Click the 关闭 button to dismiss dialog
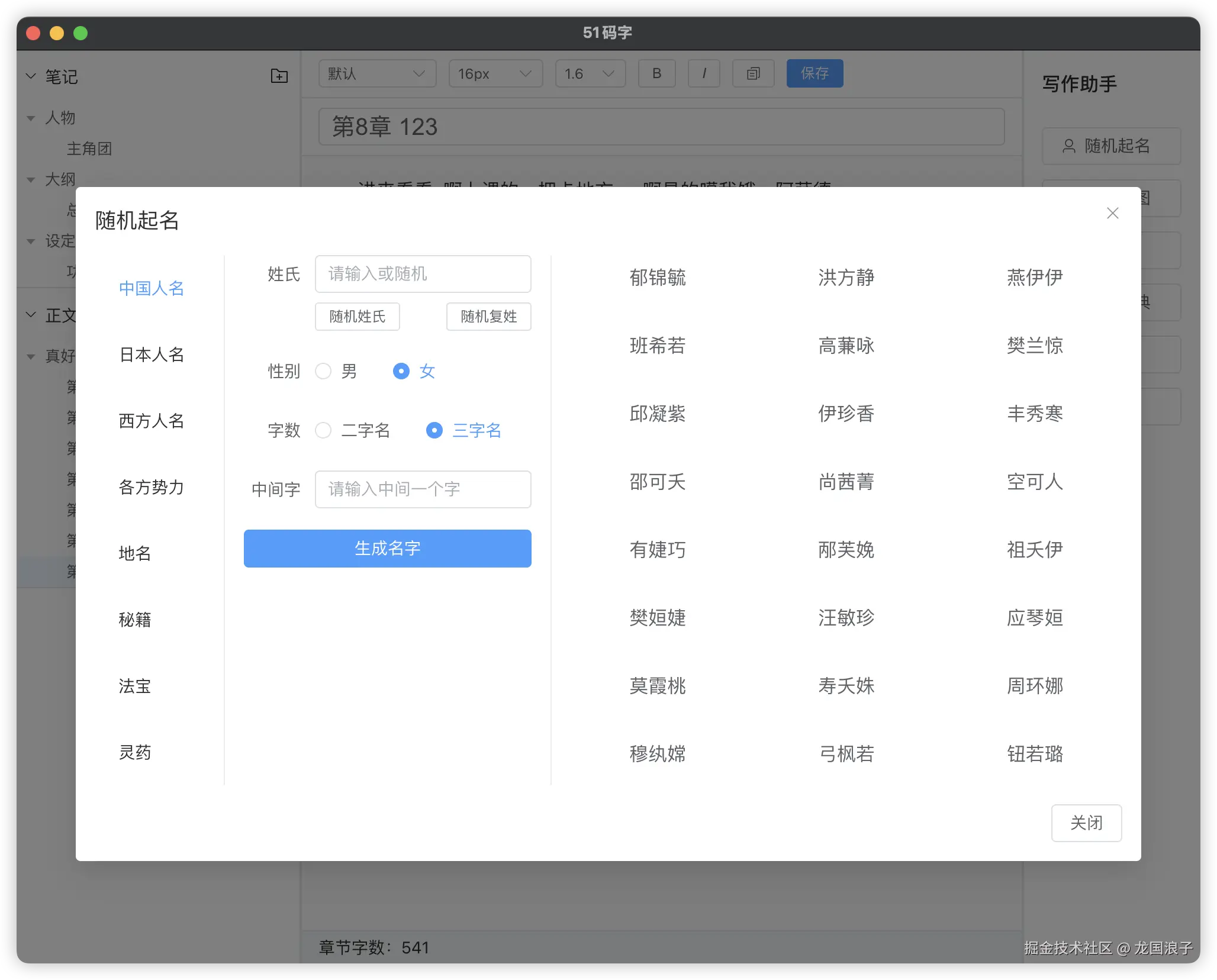 click(x=1086, y=823)
